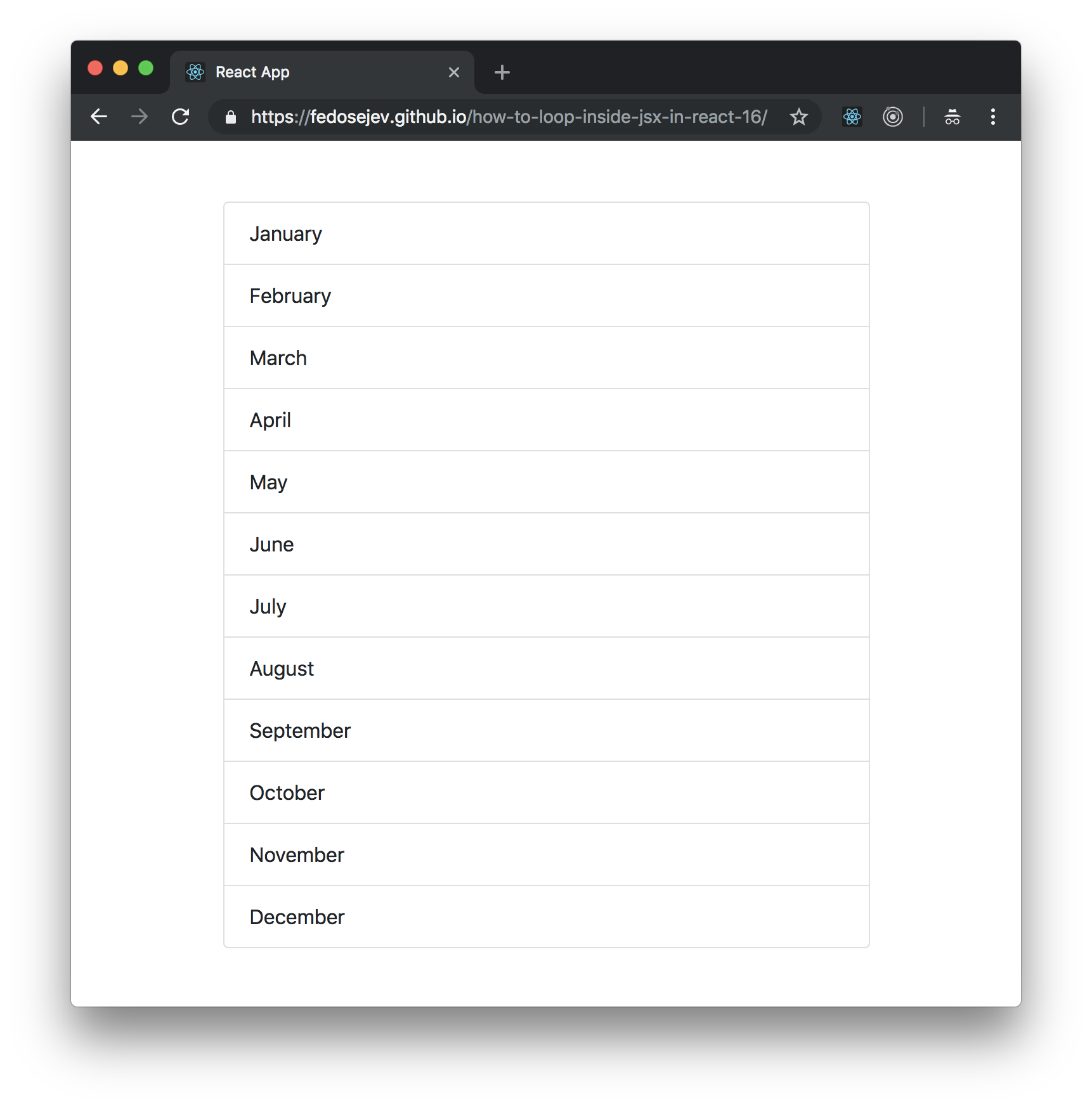
Task: Select February from the month list
Action: pos(545,295)
